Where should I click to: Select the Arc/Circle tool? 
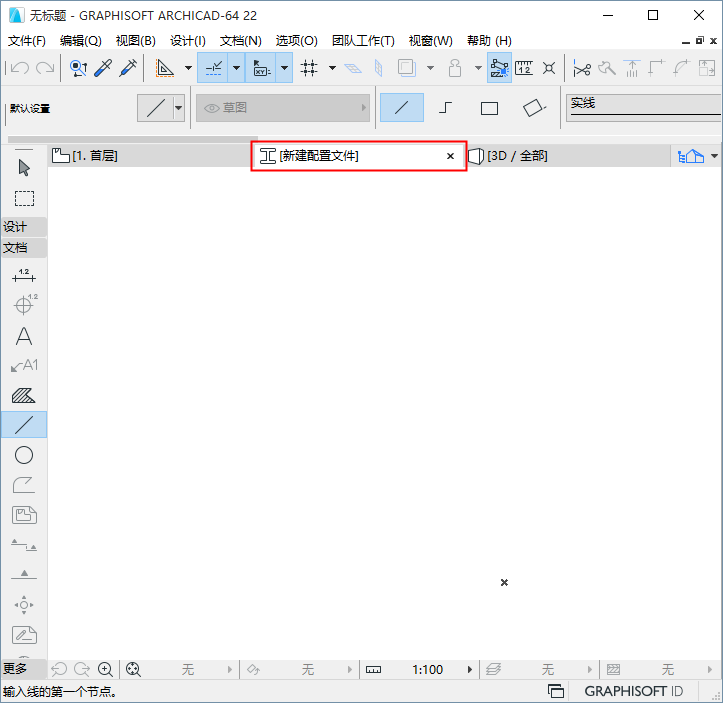(24, 455)
